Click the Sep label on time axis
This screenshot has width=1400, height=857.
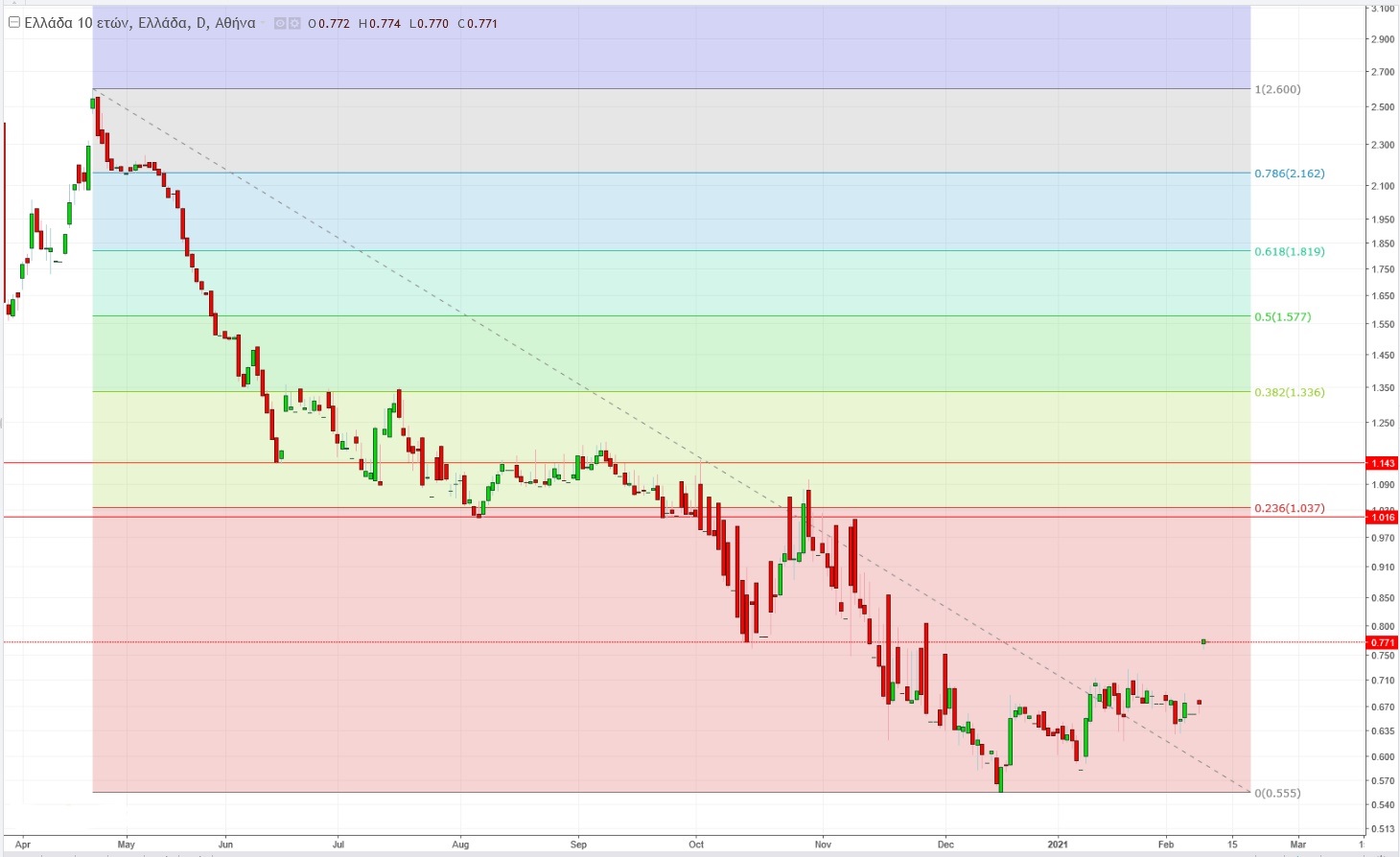pyautogui.click(x=578, y=845)
